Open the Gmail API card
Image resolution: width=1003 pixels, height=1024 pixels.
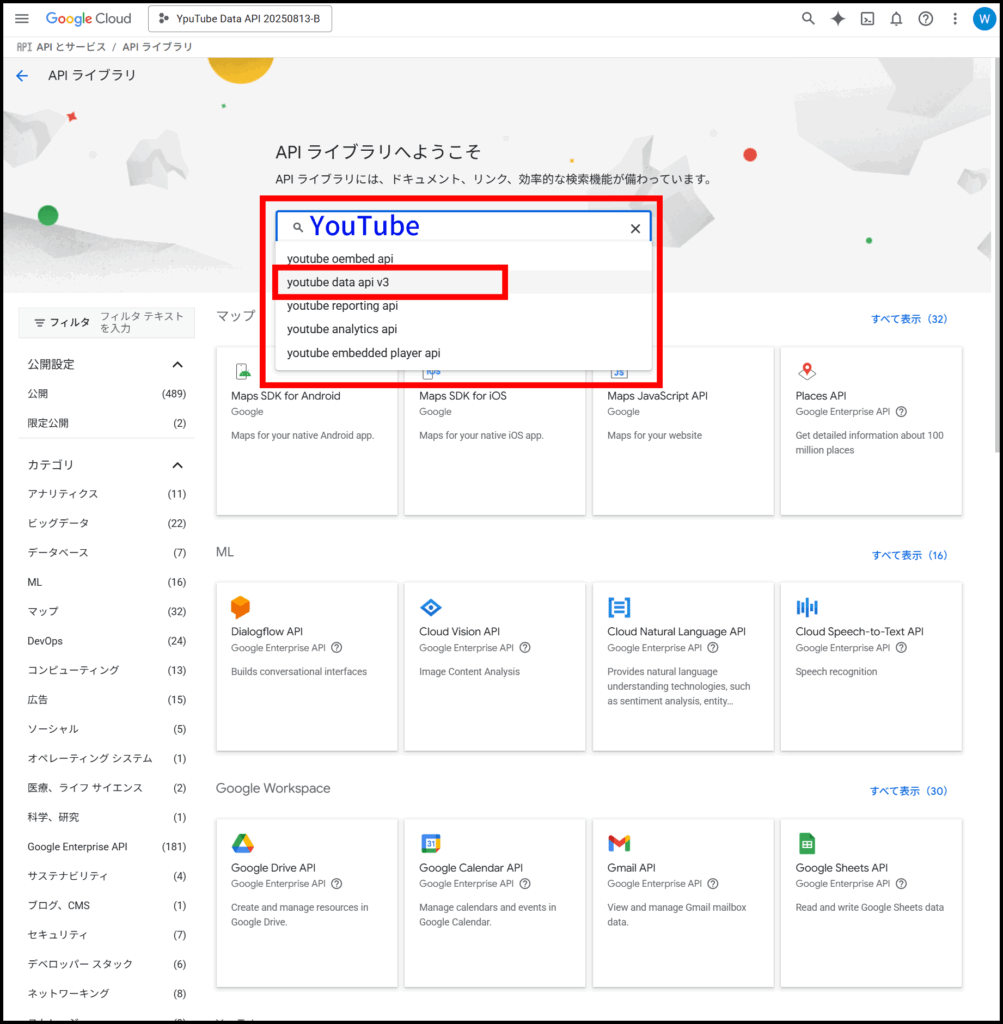coord(683,903)
